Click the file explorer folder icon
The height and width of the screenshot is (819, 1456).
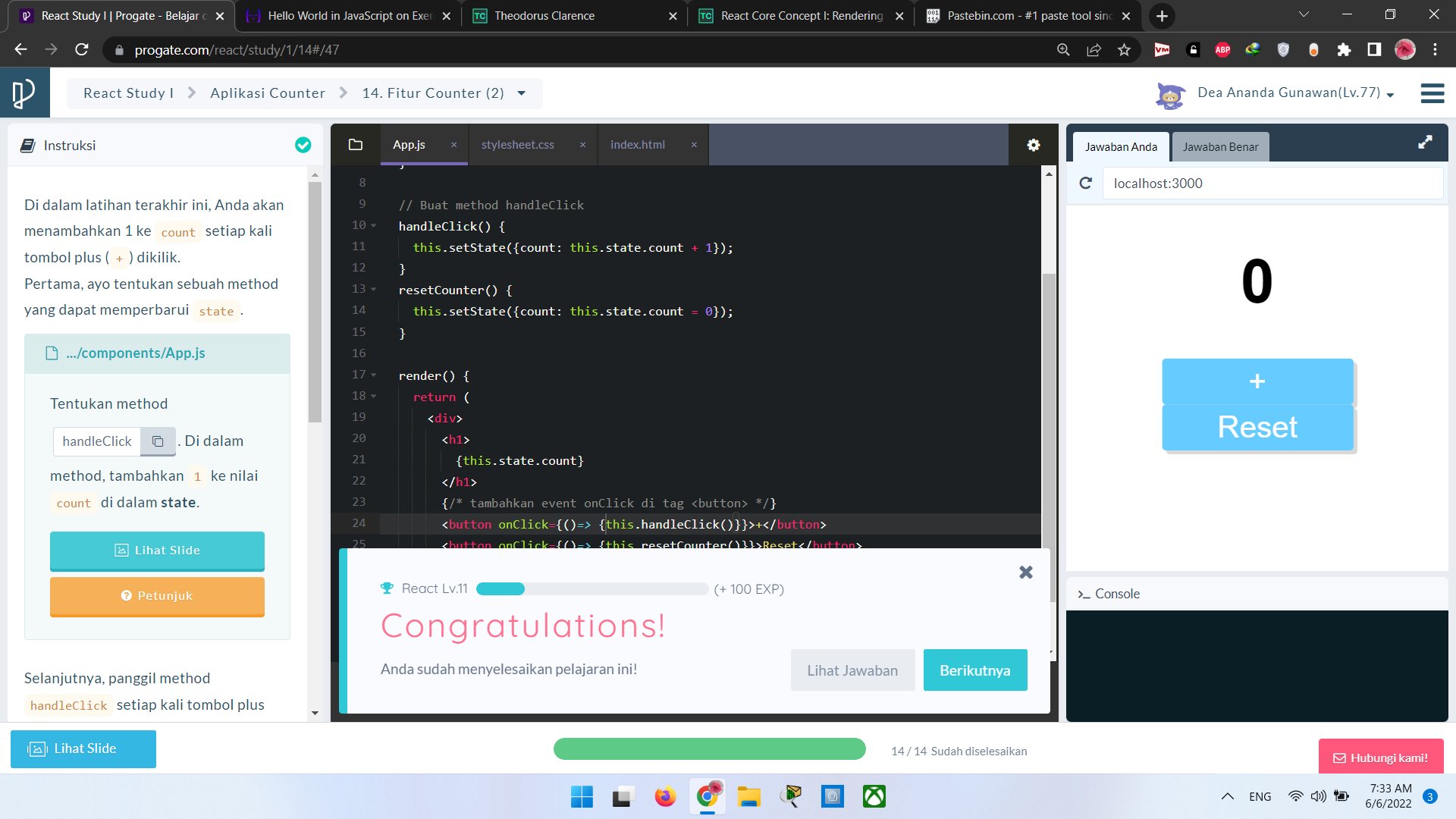tap(356, 144)
